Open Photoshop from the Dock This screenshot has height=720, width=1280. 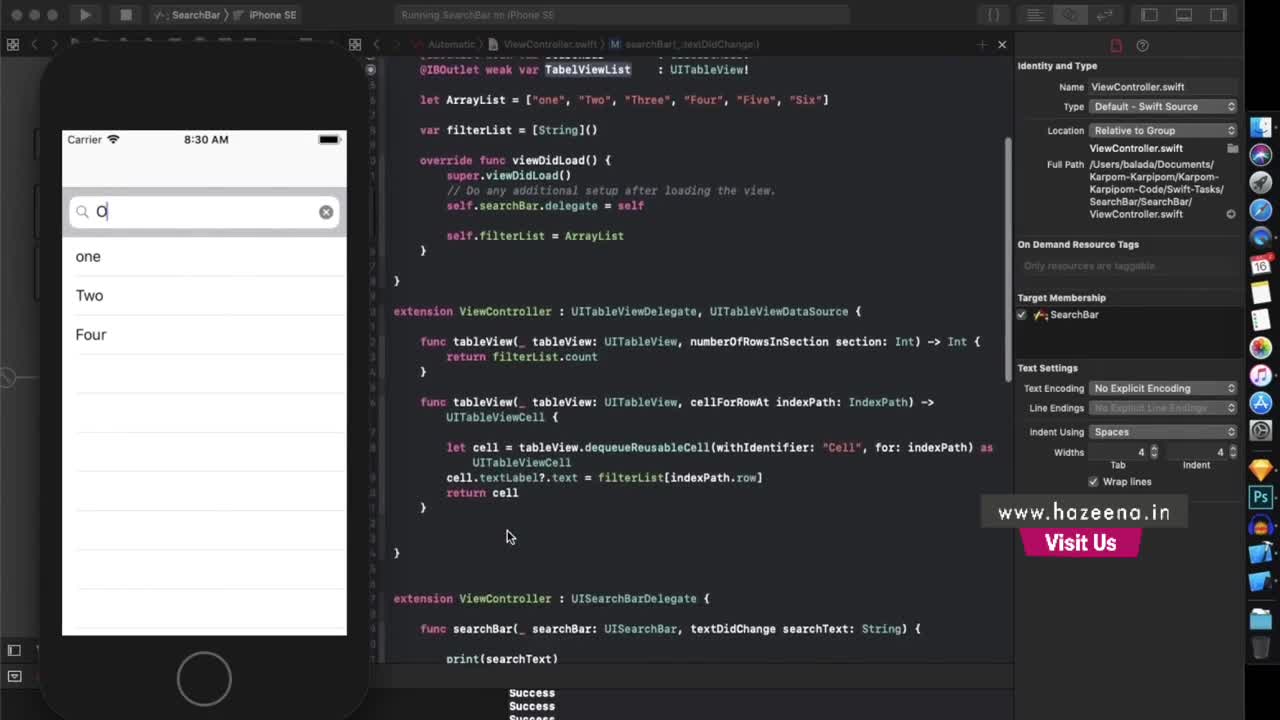1261,497
